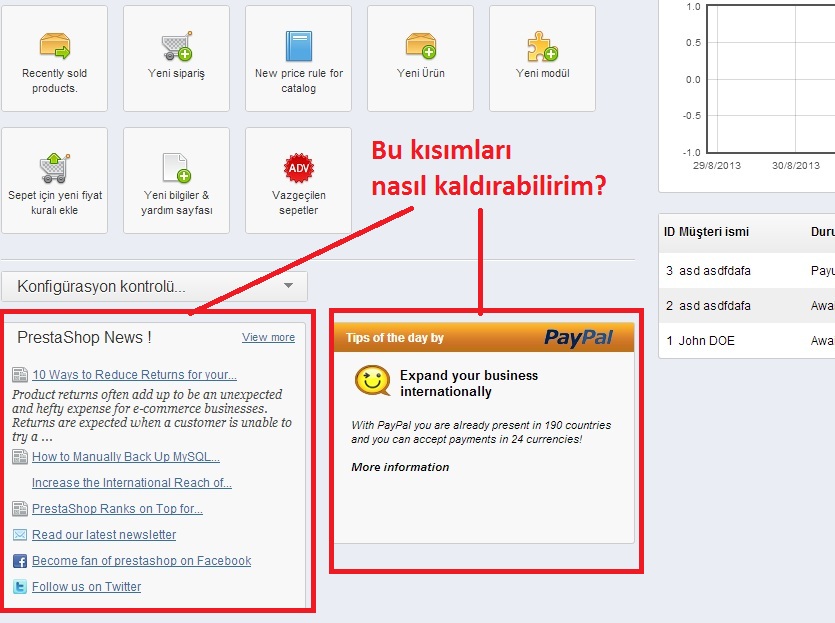The width and height of the screenshot is (835, 623).
Task: Click the Facebook icon in news panel
Action: click(20, 561)
